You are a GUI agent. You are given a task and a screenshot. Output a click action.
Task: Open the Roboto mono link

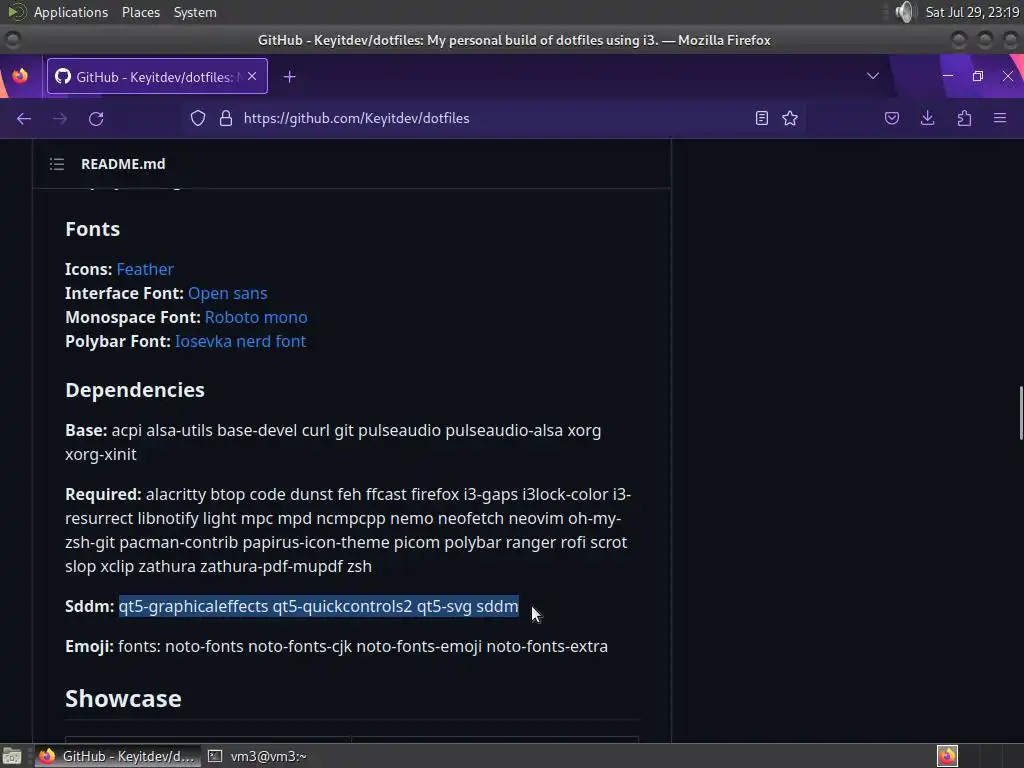click(x=256, y=317)
